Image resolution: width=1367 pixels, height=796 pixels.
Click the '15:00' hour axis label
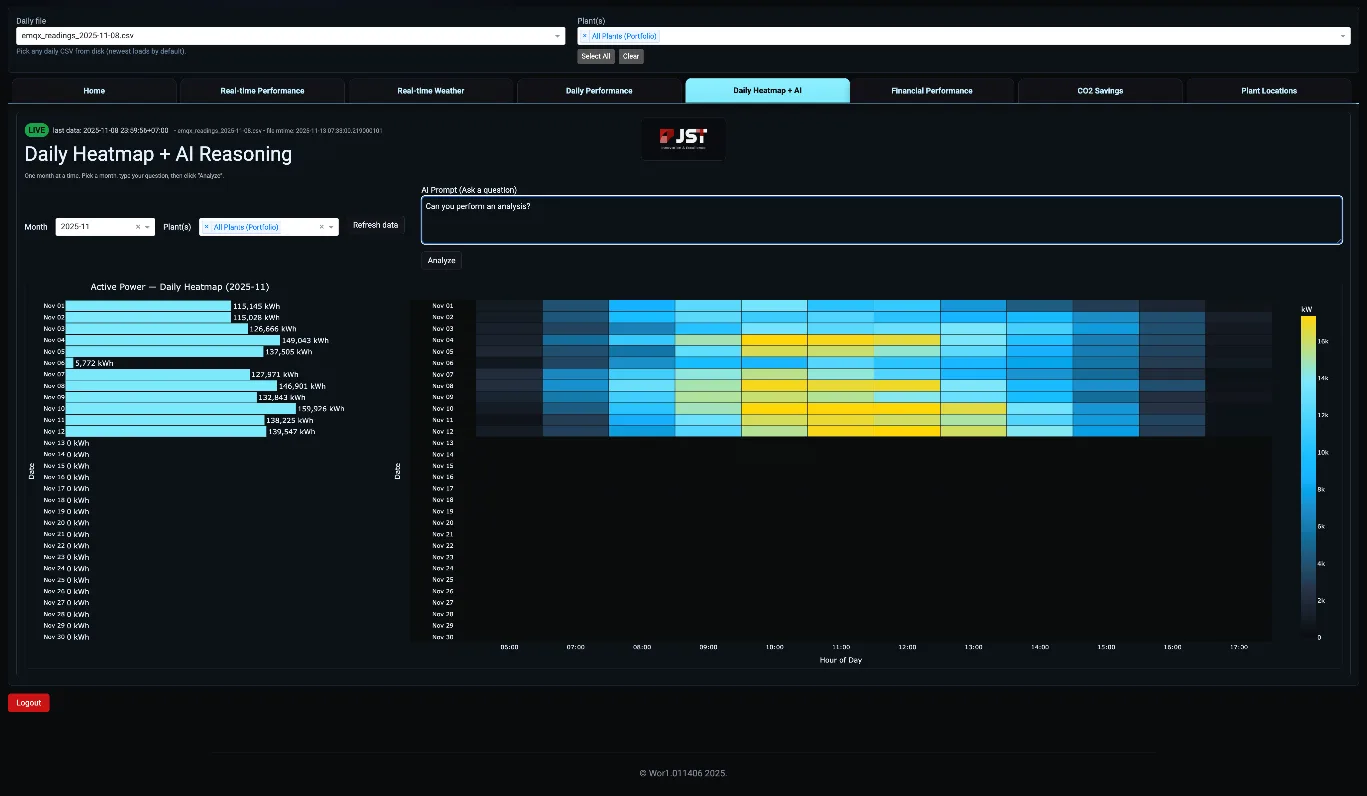coord(1106,647)
